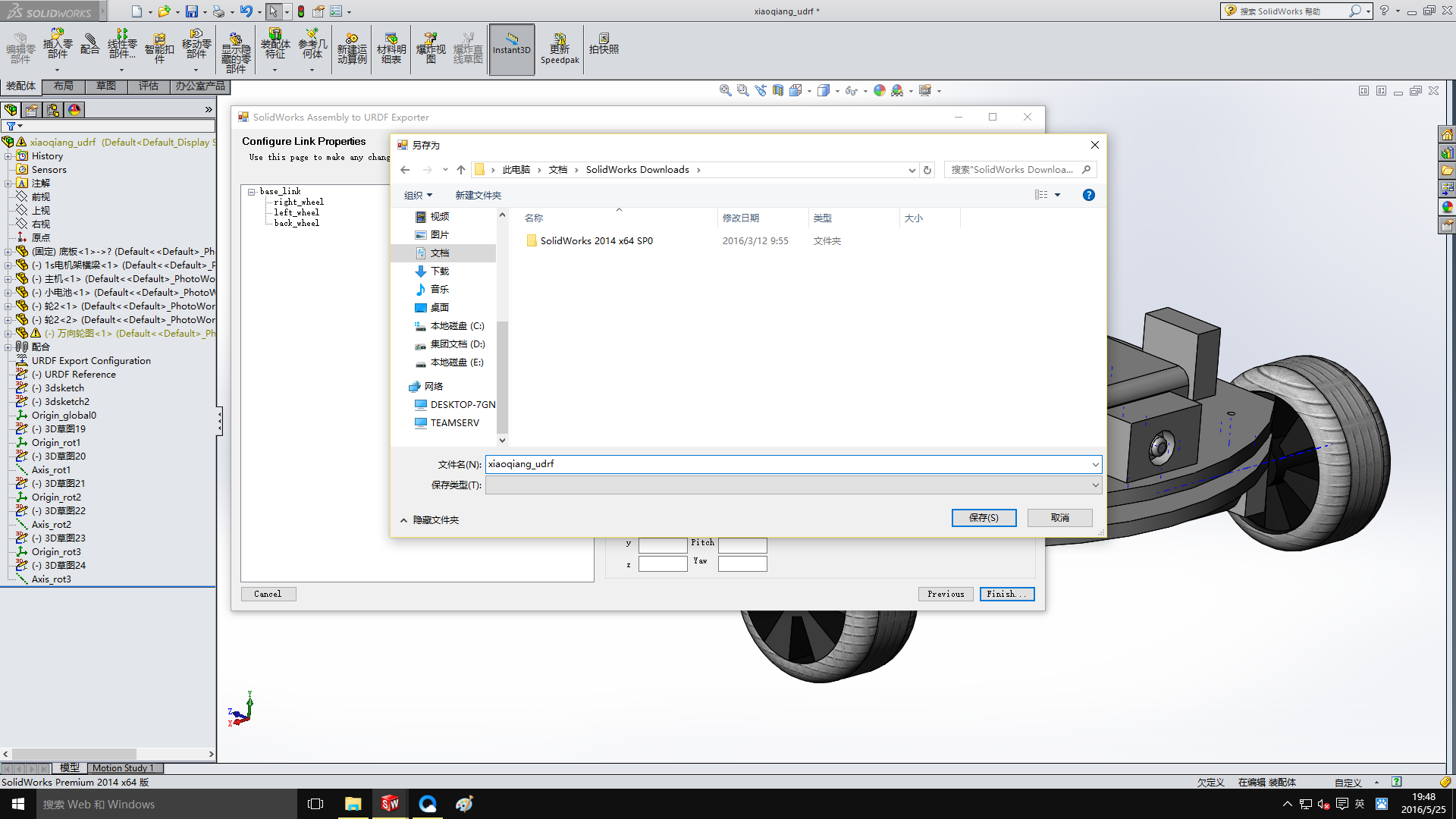Open the Design Library task pane icon
This screenshot has width=1456, height=819.
1447,152
